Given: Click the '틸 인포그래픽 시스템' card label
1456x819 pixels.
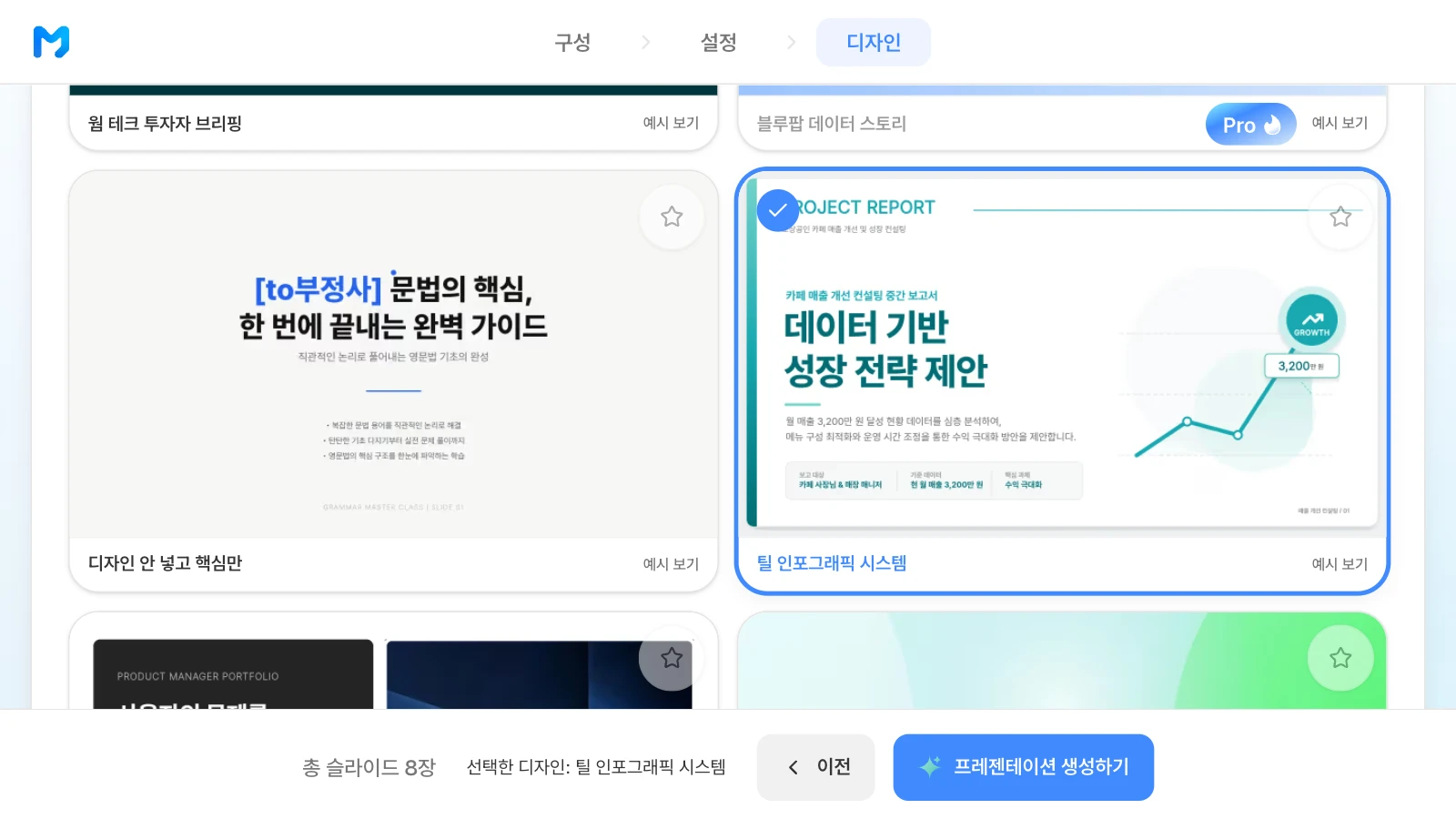Looking at the screenshot, I should tap(832, 563).
